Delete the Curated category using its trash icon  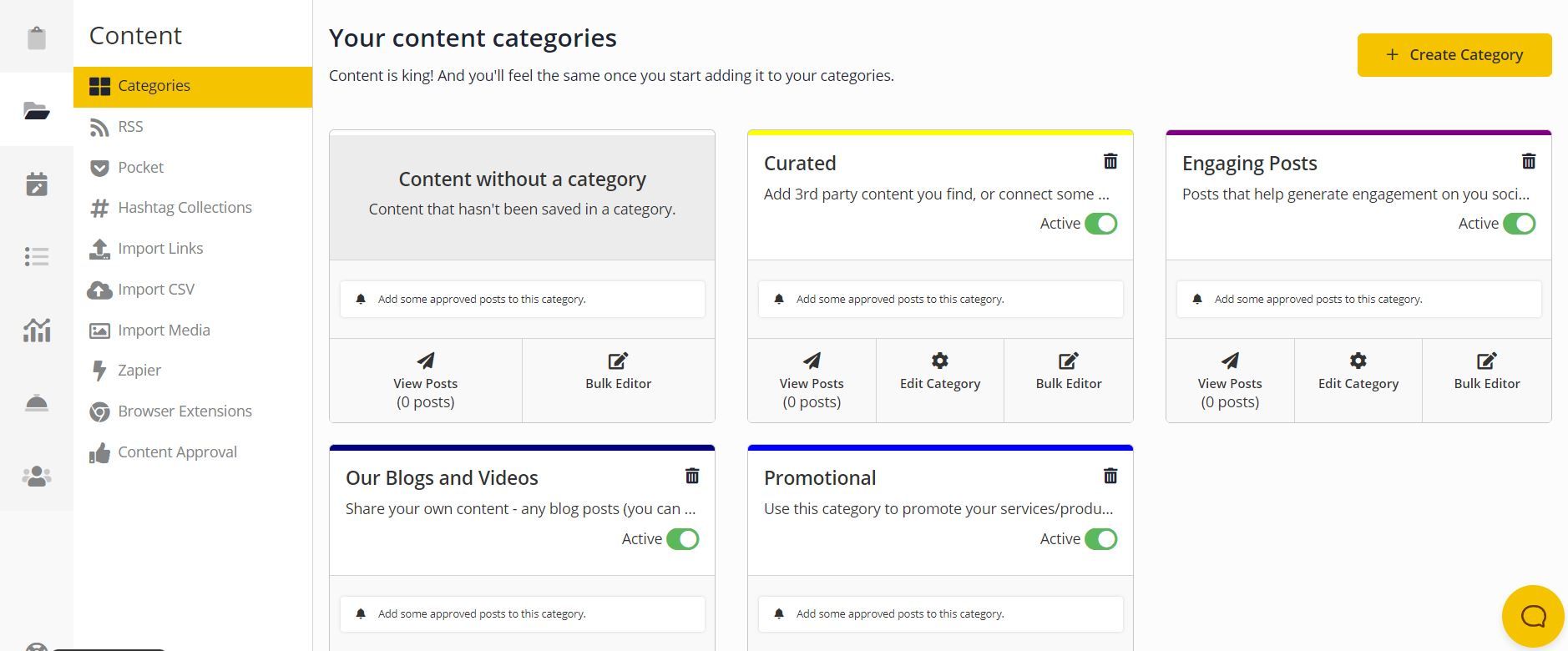pyautogui.click(x=1110, y=161)
